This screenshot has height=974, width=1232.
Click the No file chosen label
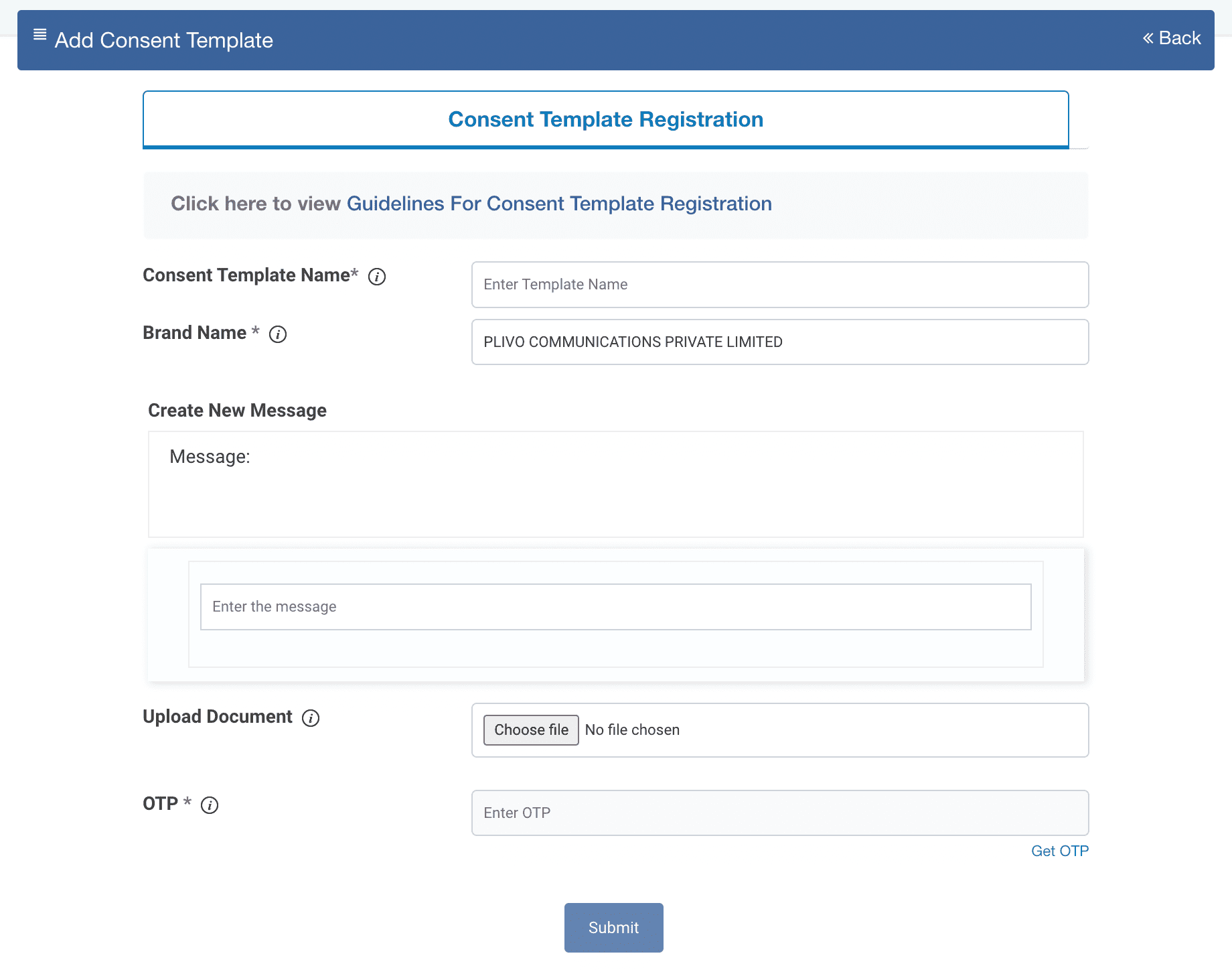click(x=631, y=730)
